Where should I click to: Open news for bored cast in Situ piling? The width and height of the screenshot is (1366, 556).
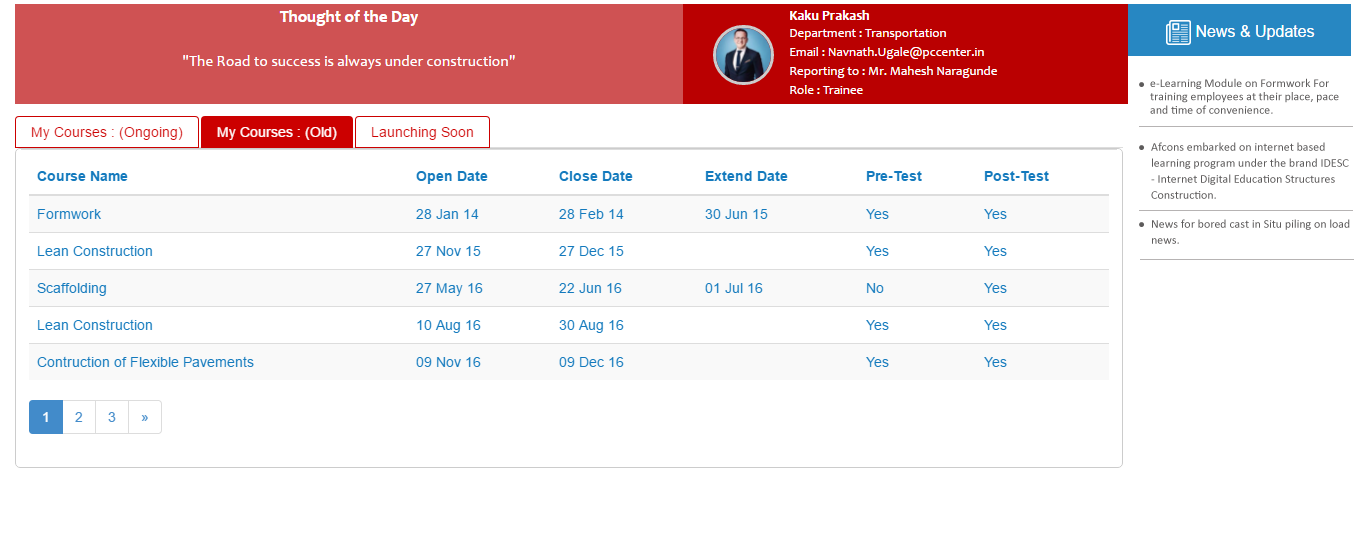point(1249,232)
